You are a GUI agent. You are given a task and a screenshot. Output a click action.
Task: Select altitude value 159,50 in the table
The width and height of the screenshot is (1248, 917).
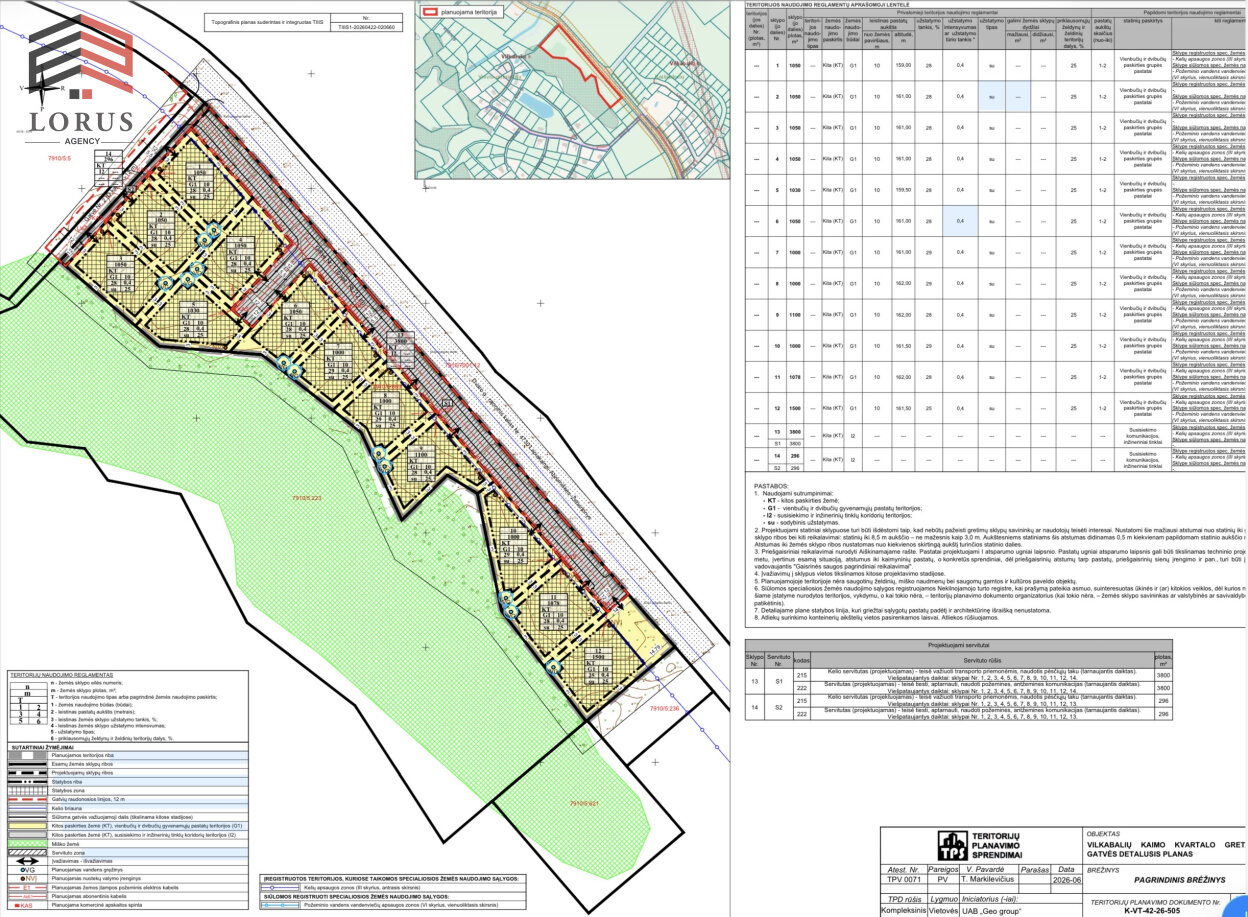point(904,190)
